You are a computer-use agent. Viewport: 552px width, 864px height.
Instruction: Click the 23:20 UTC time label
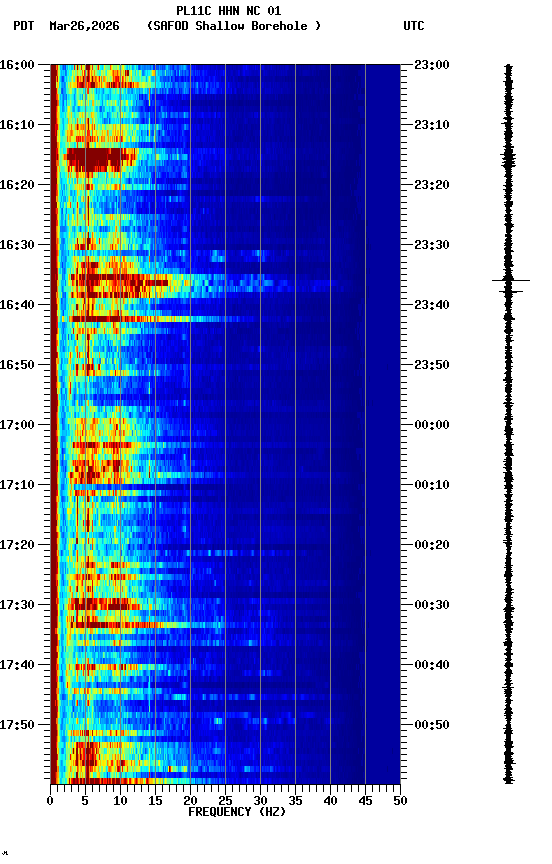(x=432, y=185)
